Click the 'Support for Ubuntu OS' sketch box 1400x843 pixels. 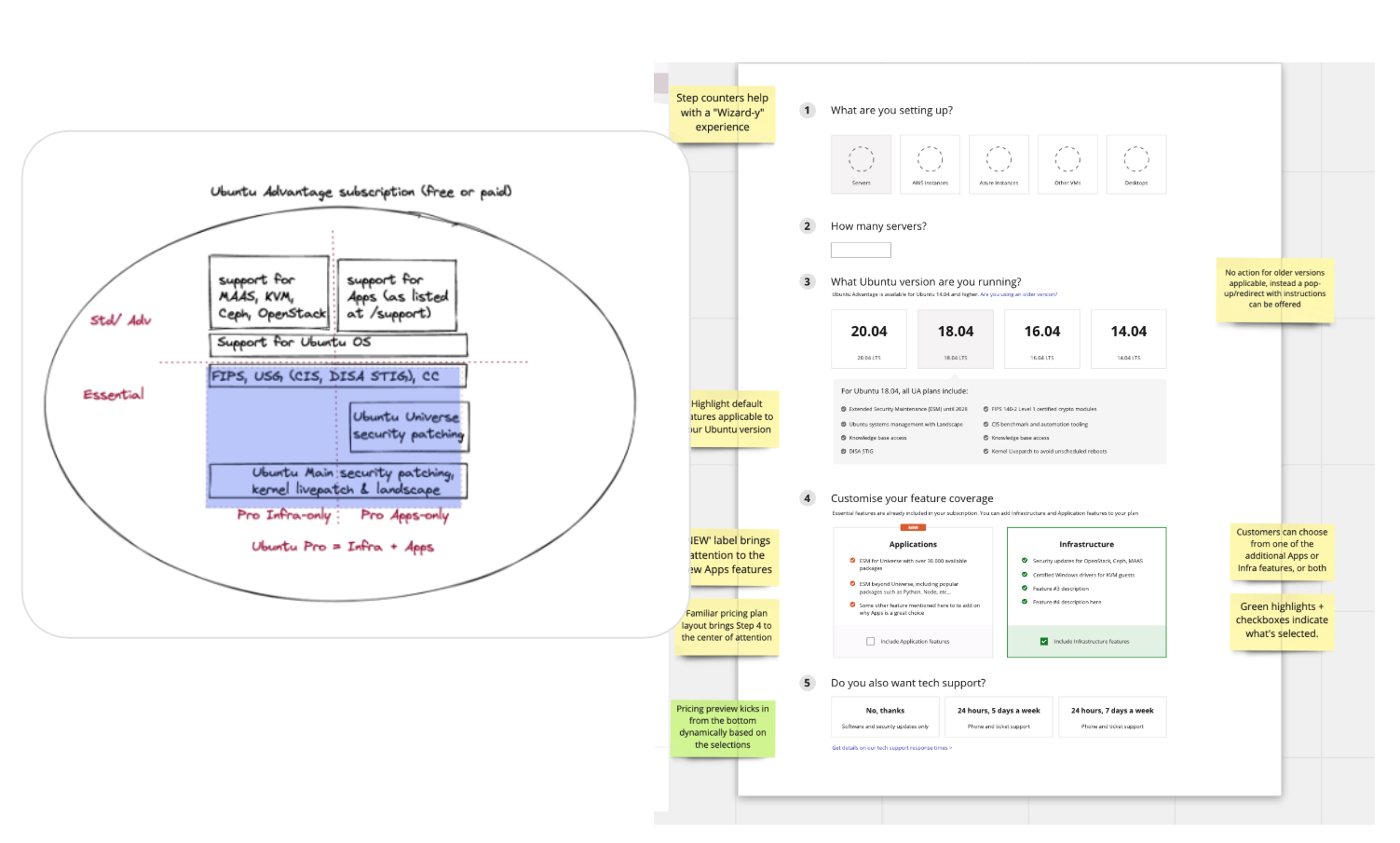tap(338, 344)
